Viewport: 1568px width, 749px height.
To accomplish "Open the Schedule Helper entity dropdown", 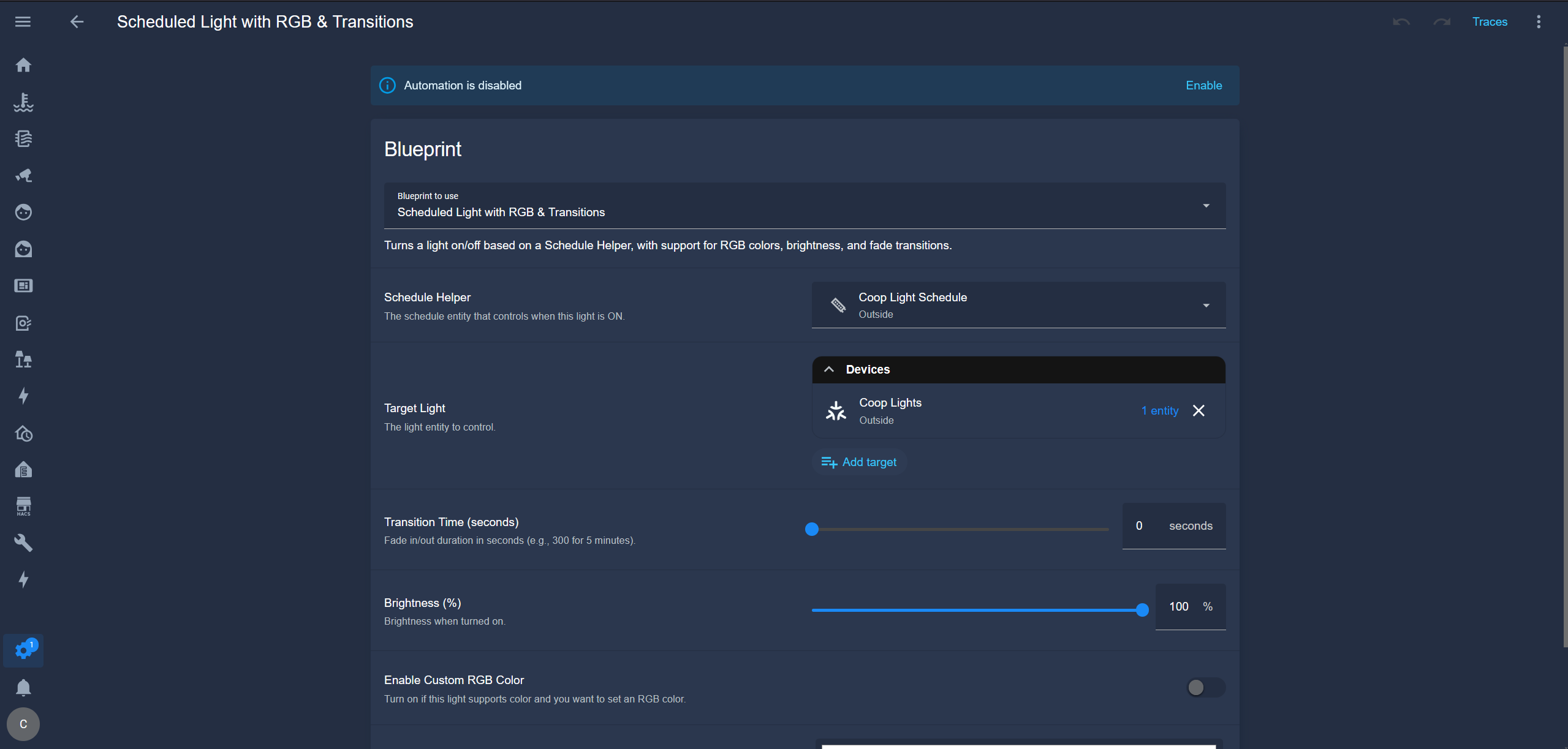I will tap(1018, 305).
